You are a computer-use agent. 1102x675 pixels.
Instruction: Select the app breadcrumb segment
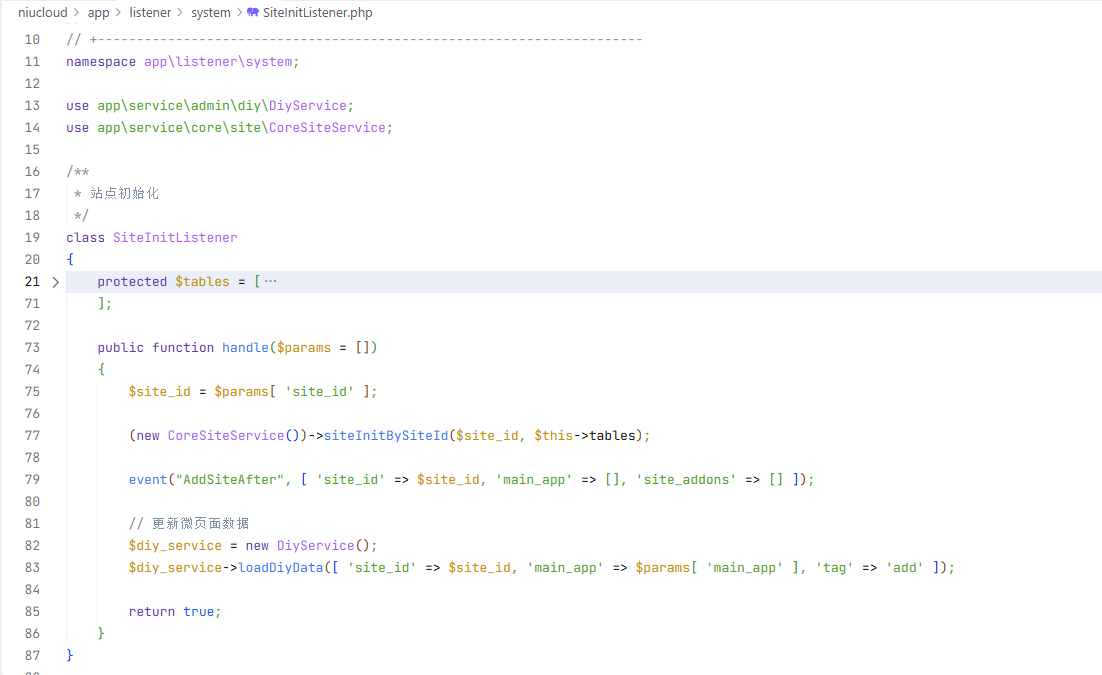[99, 13]
